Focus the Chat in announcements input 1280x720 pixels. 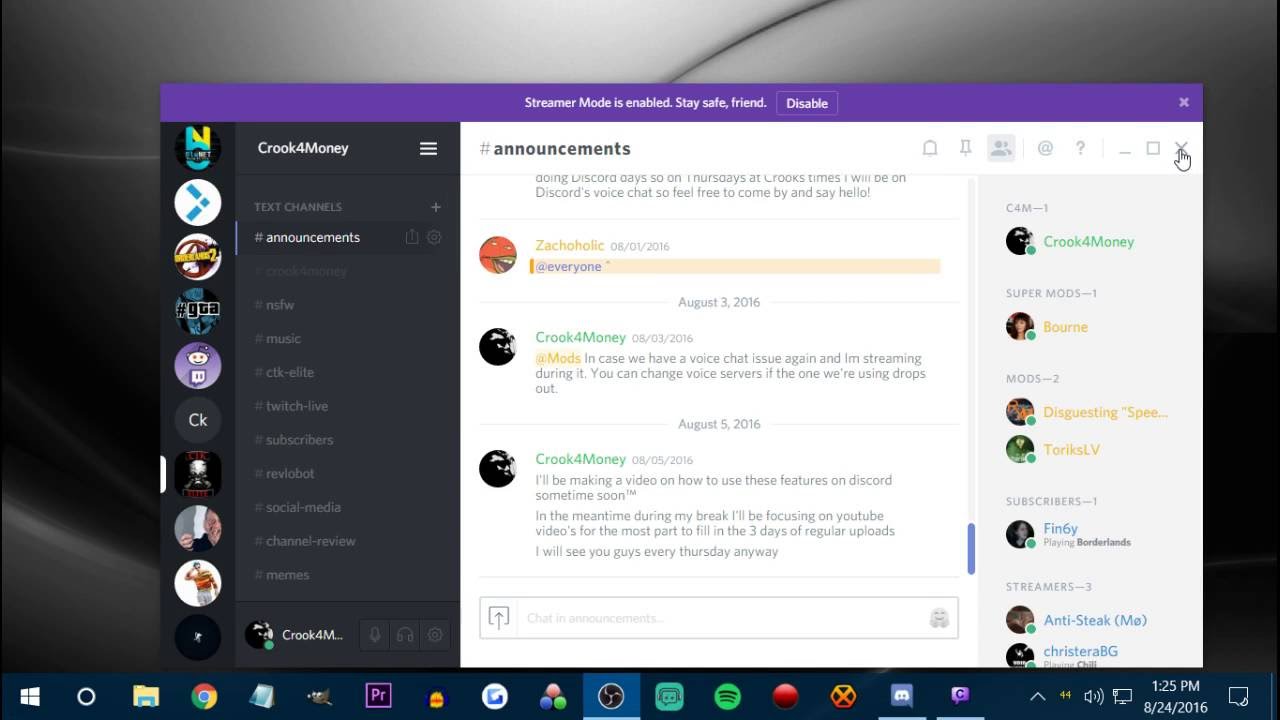coord(720,618)
